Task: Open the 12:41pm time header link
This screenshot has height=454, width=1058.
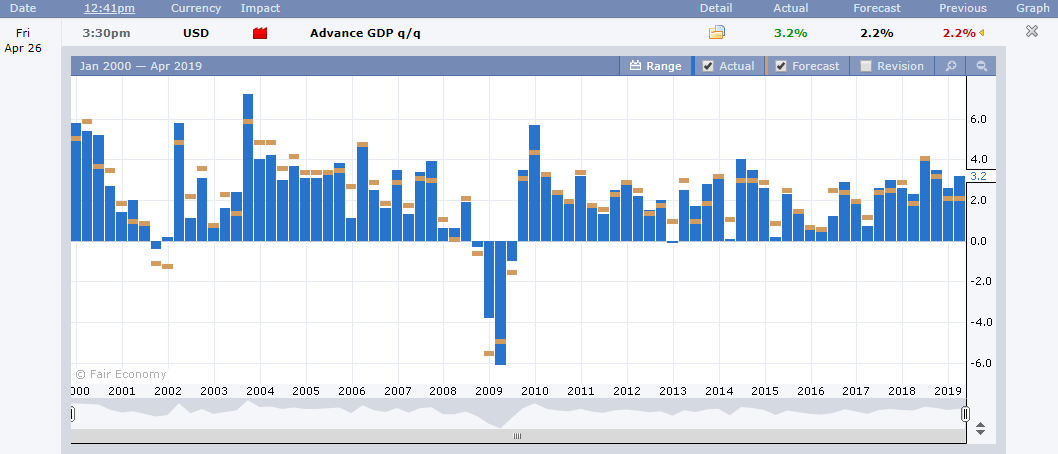Action: [109, 8]
